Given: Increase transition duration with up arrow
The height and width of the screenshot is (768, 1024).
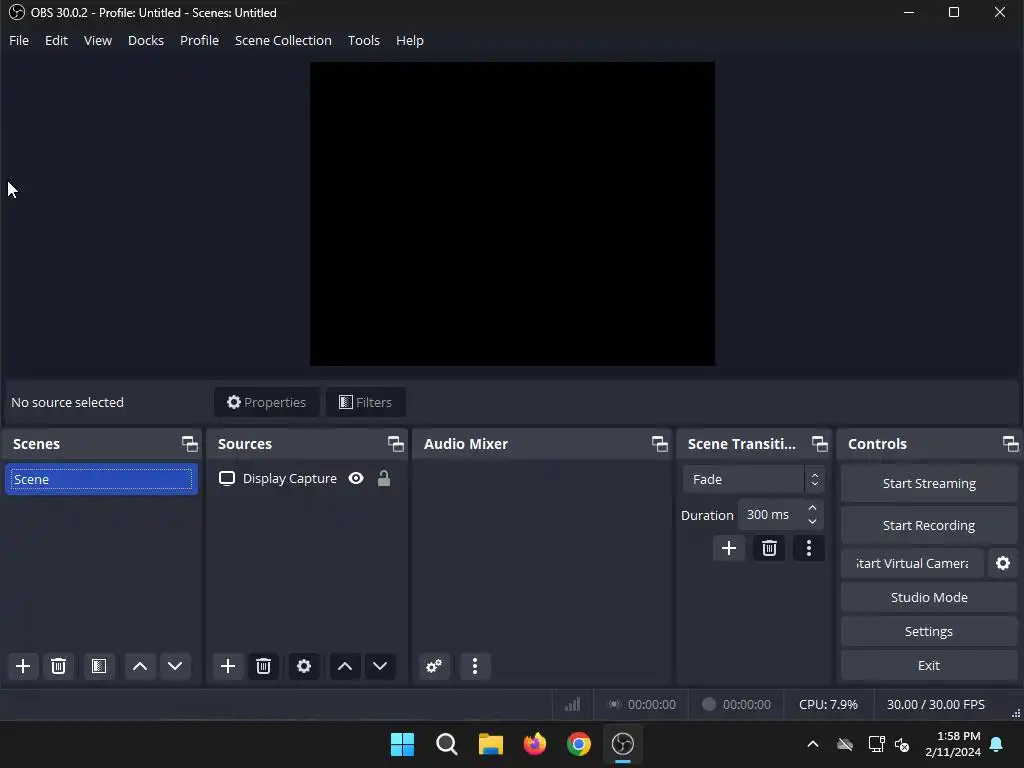Looking at the screenshot, I should 812,508.
